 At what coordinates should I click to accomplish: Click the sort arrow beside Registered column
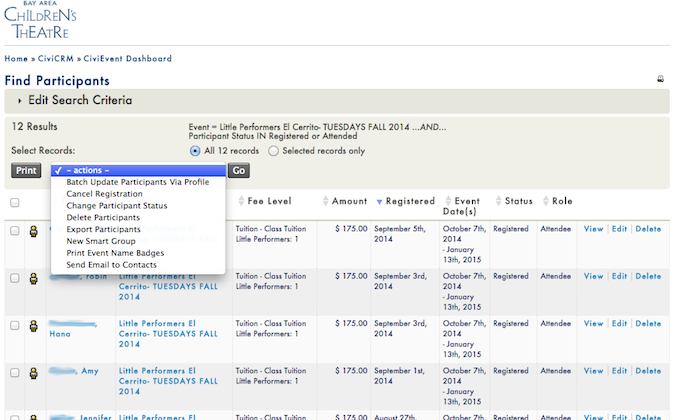(379, 202)
